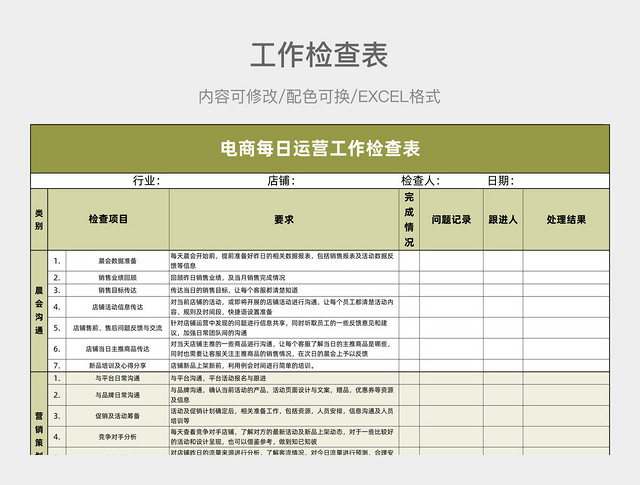The height and width of the screenshot is (485, 640).
Task: Click the subtitle '内容可修改/配色可换/EXCEL格式'
Action: pos(319,97)
